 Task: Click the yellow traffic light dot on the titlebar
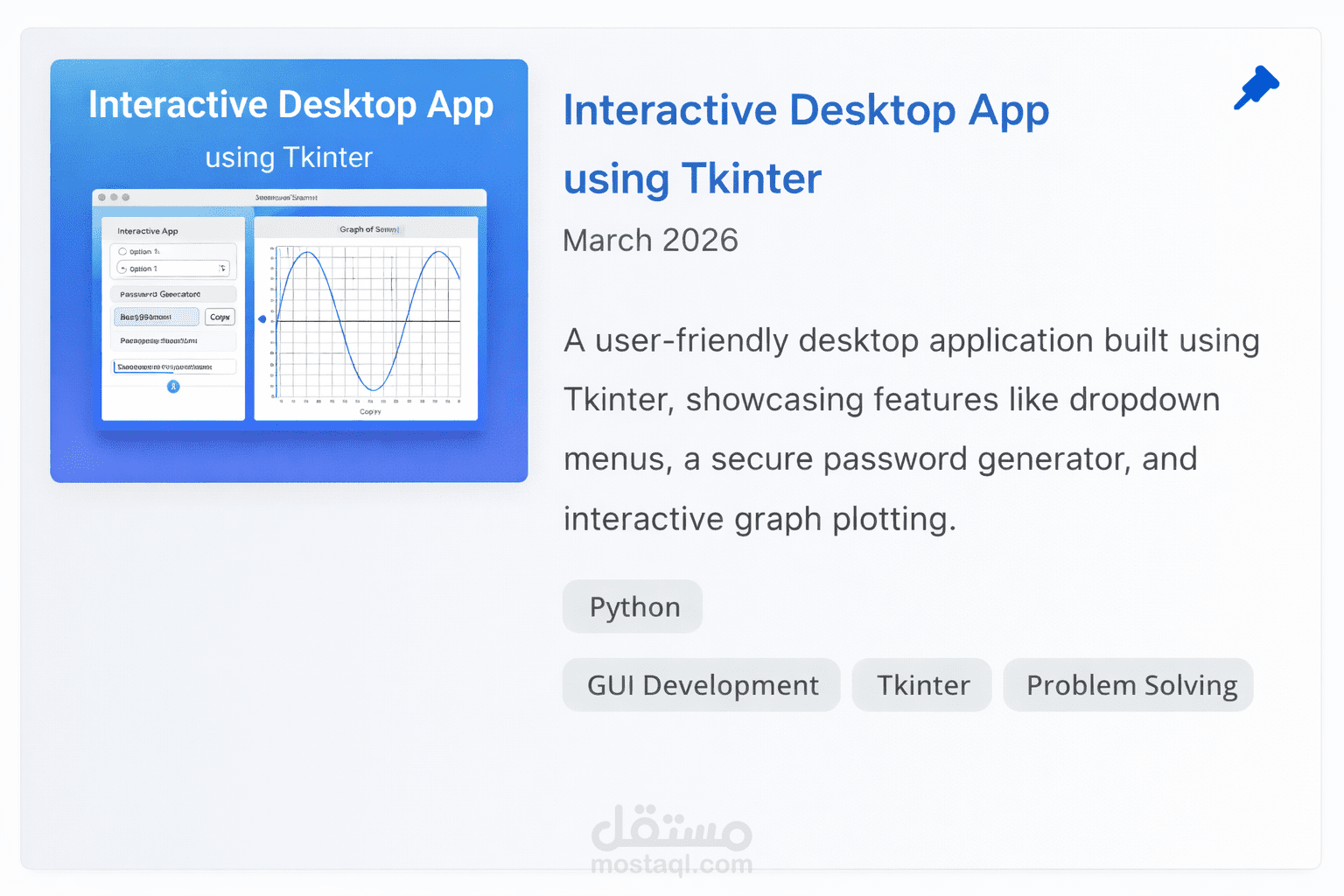click(114, 197)
